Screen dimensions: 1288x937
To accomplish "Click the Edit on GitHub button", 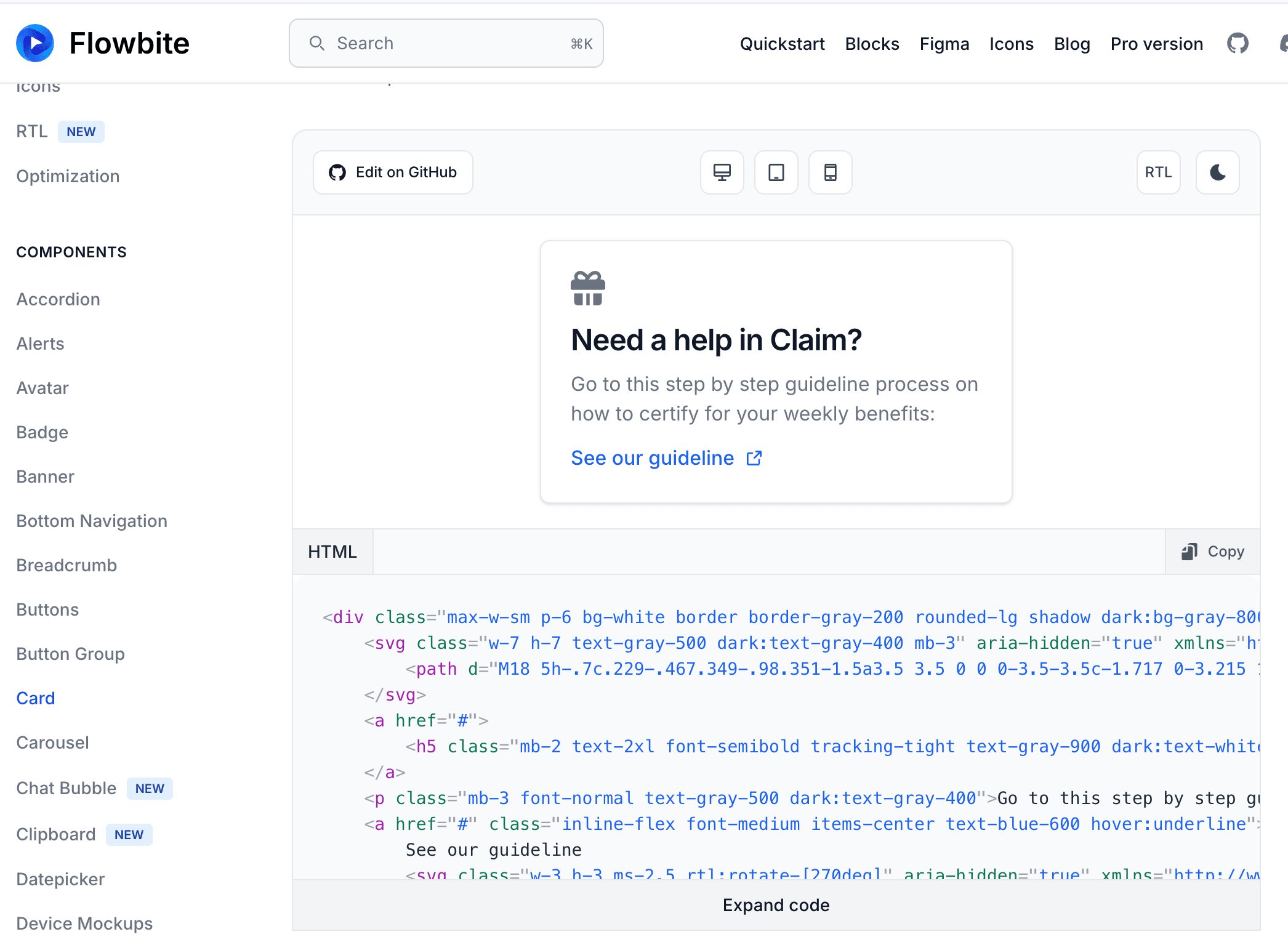I will point(393,172).
